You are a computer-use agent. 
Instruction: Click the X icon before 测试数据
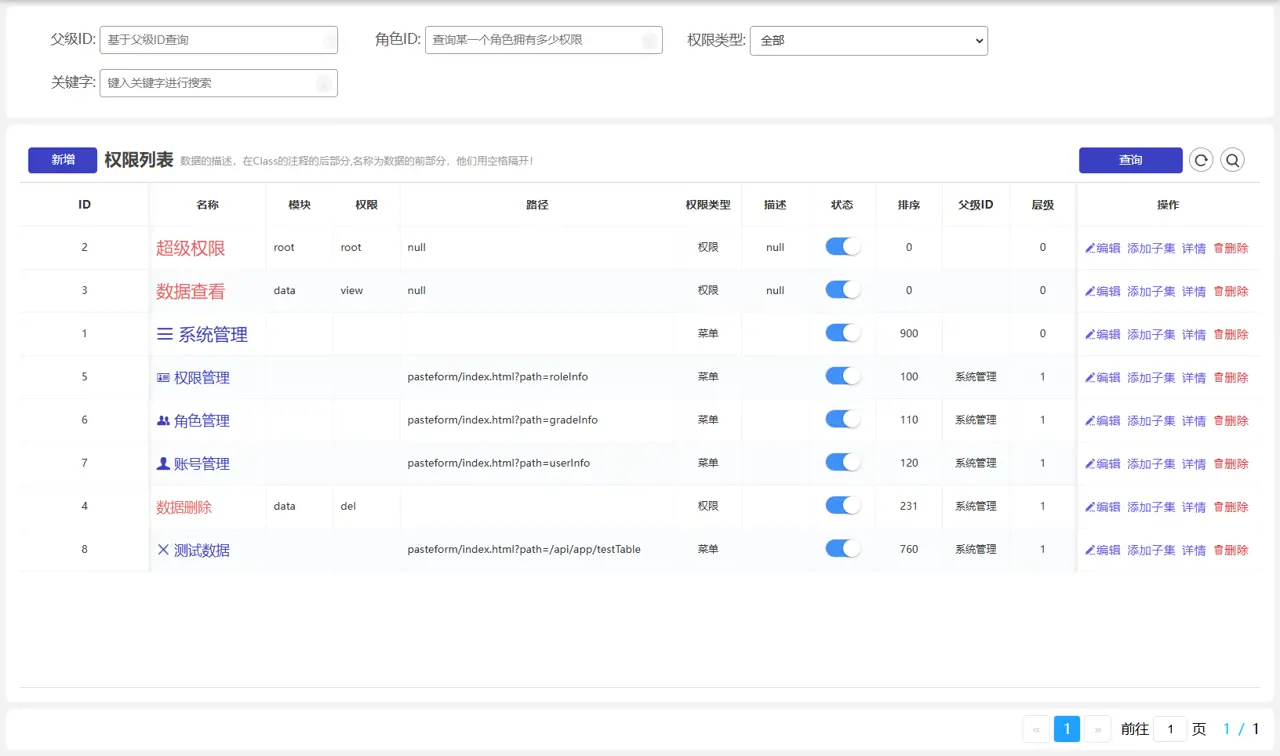coord(163,549)
